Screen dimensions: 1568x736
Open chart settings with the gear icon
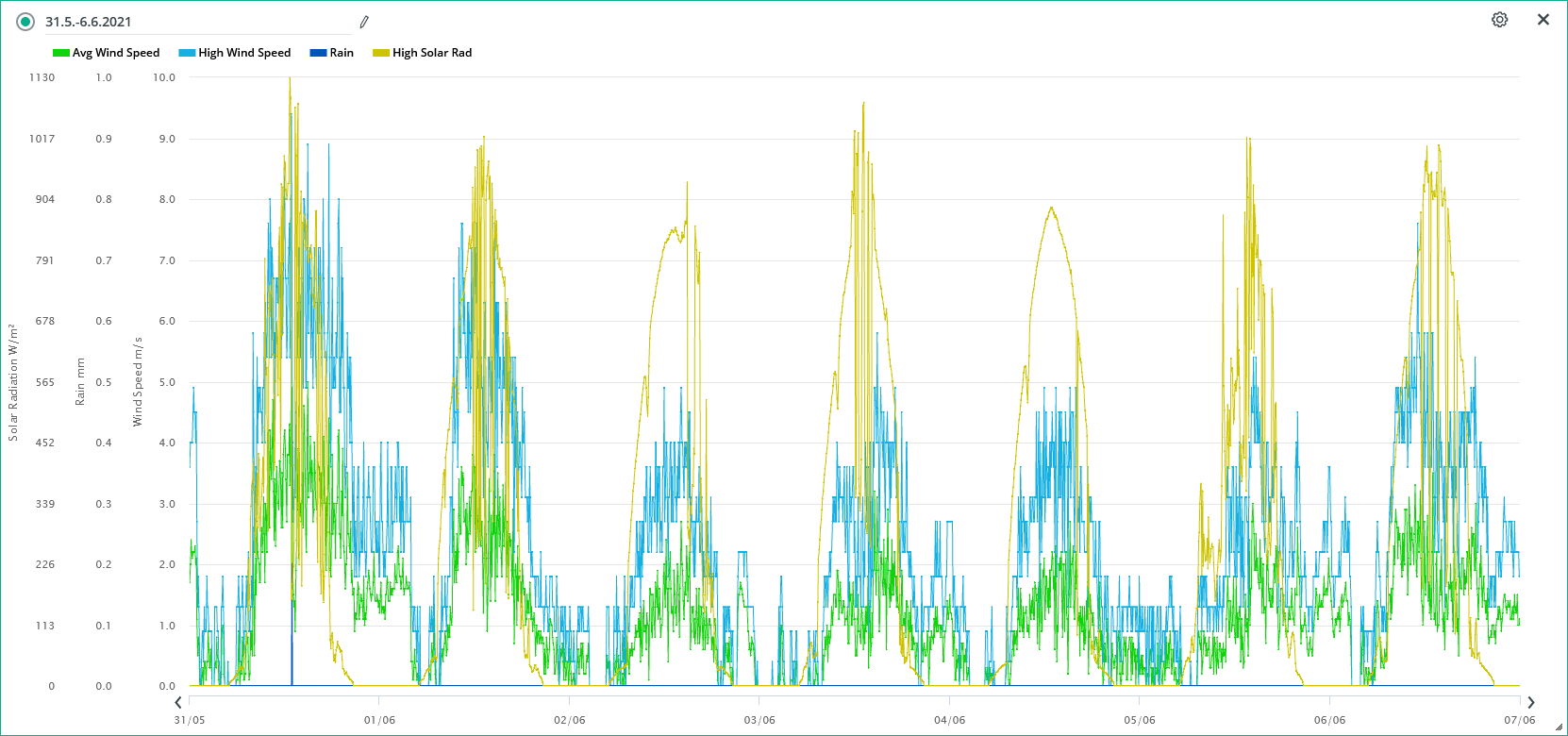pyautogui.click(x=1499, y=20)
